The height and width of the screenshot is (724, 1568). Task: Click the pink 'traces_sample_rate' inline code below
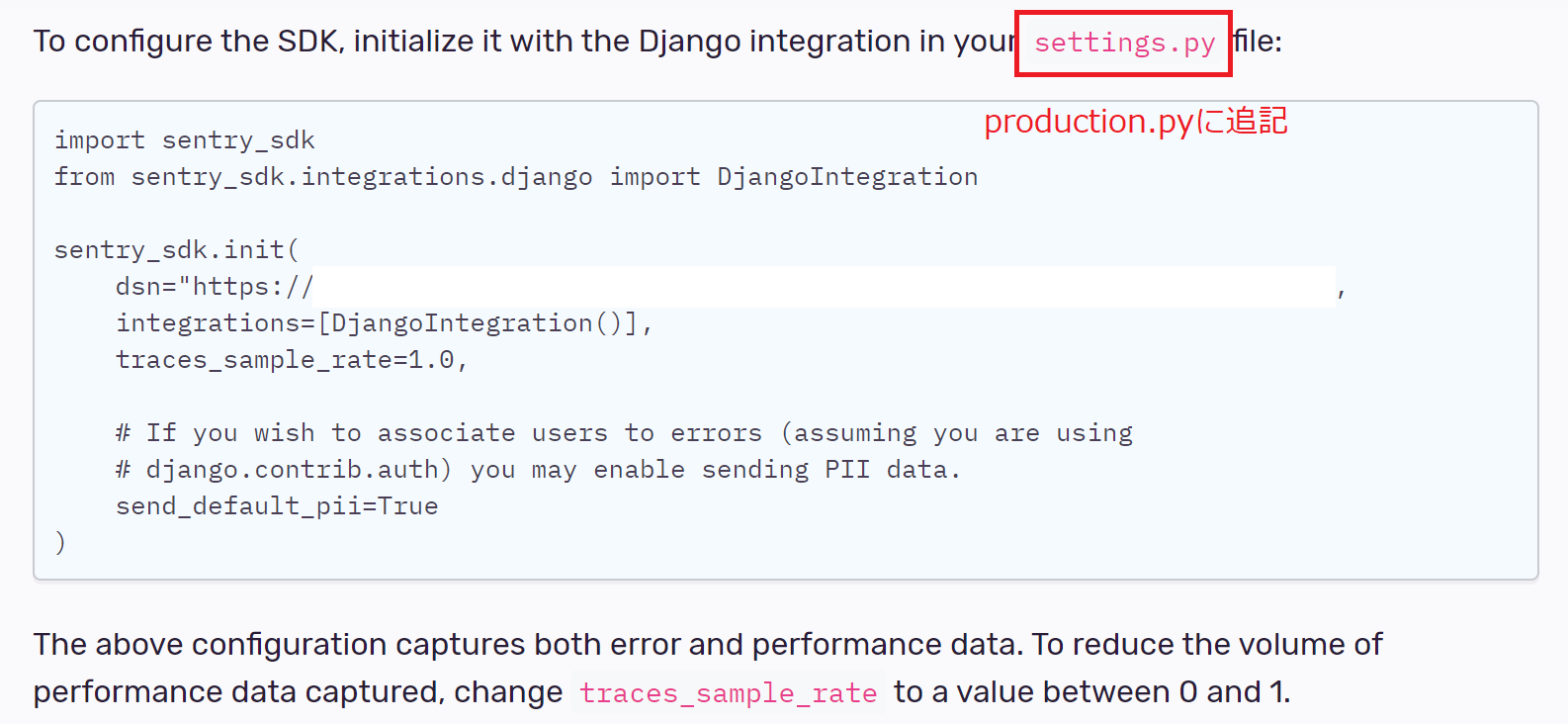pos(728,693)
